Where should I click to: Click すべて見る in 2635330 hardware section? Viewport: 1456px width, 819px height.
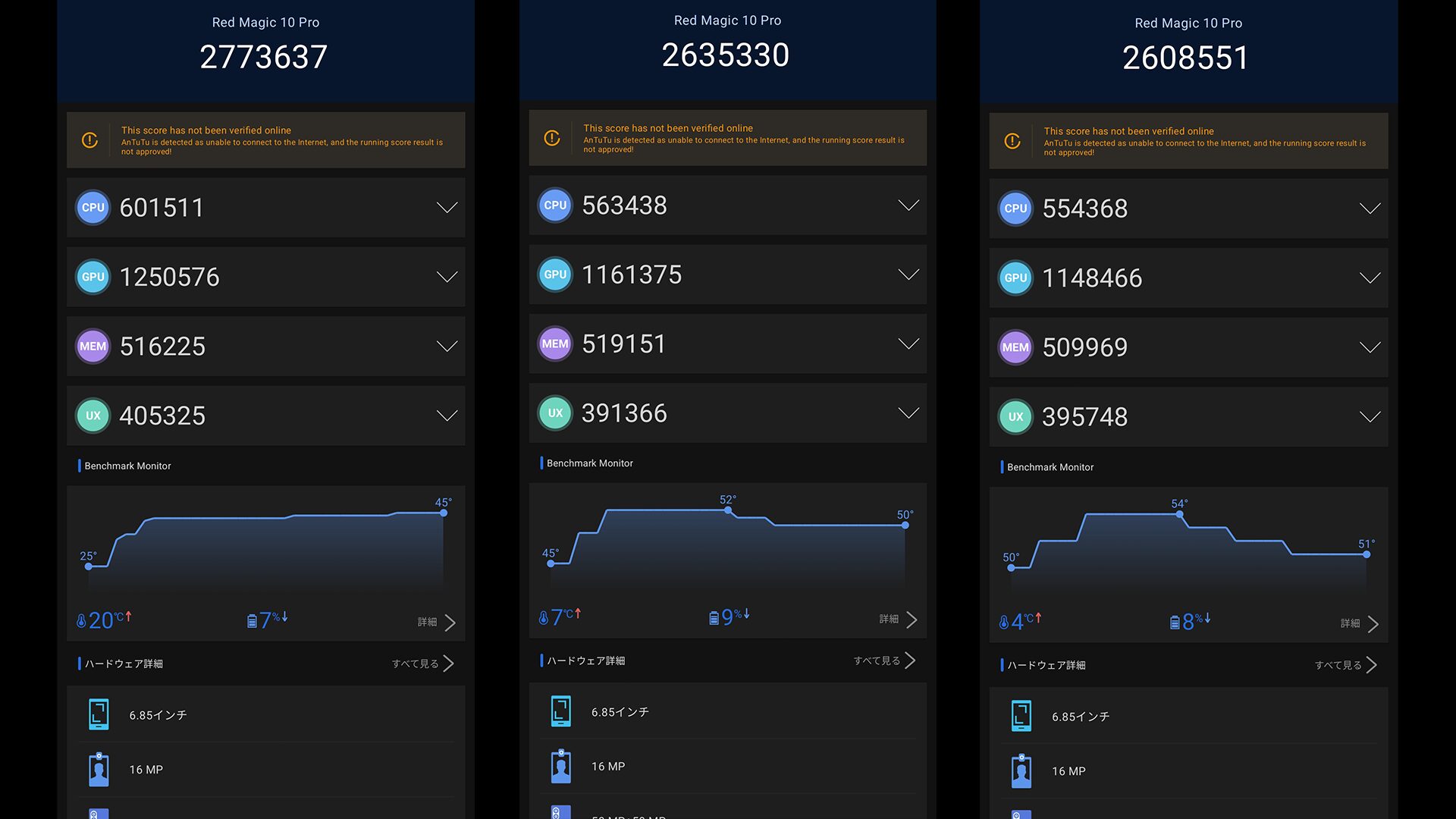tap(885, 661)
